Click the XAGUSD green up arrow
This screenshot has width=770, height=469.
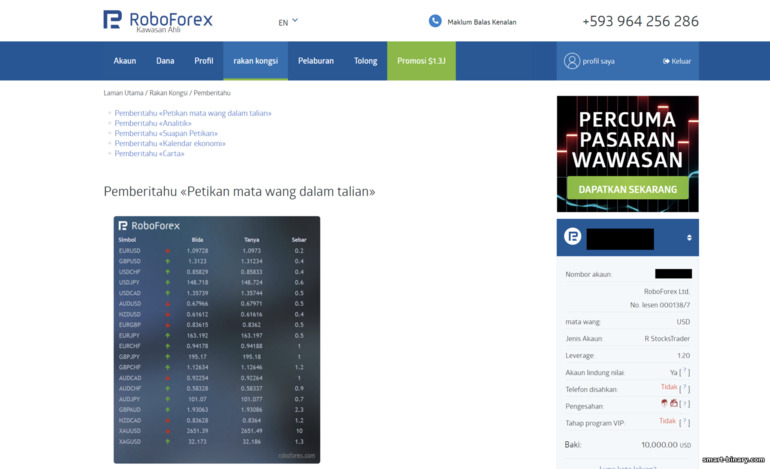167,441
